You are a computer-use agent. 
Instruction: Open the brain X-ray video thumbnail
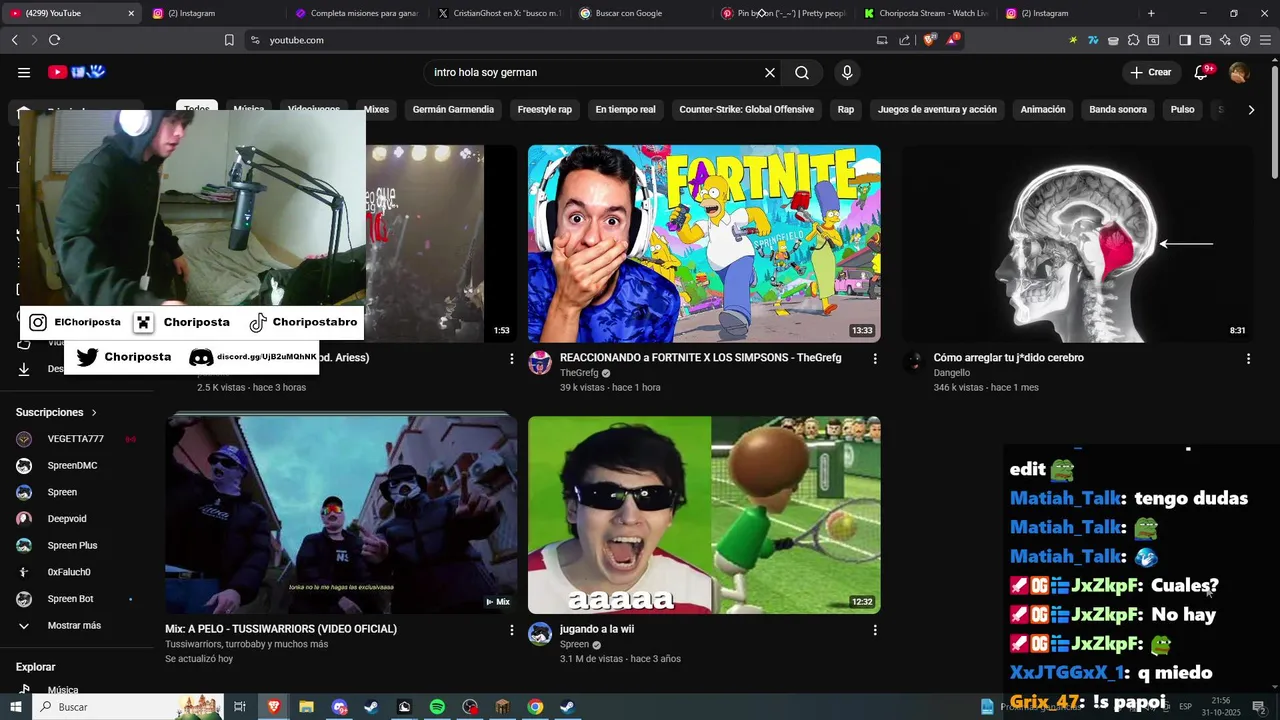click(1077, 244)
